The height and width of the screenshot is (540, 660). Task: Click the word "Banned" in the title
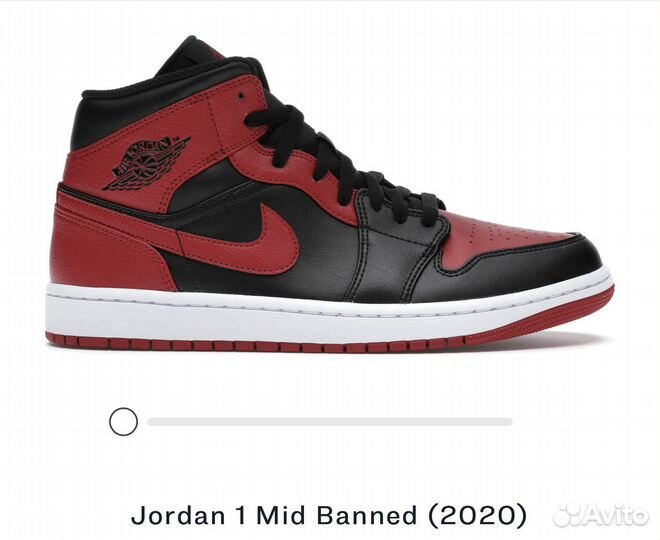click(366, 514)
